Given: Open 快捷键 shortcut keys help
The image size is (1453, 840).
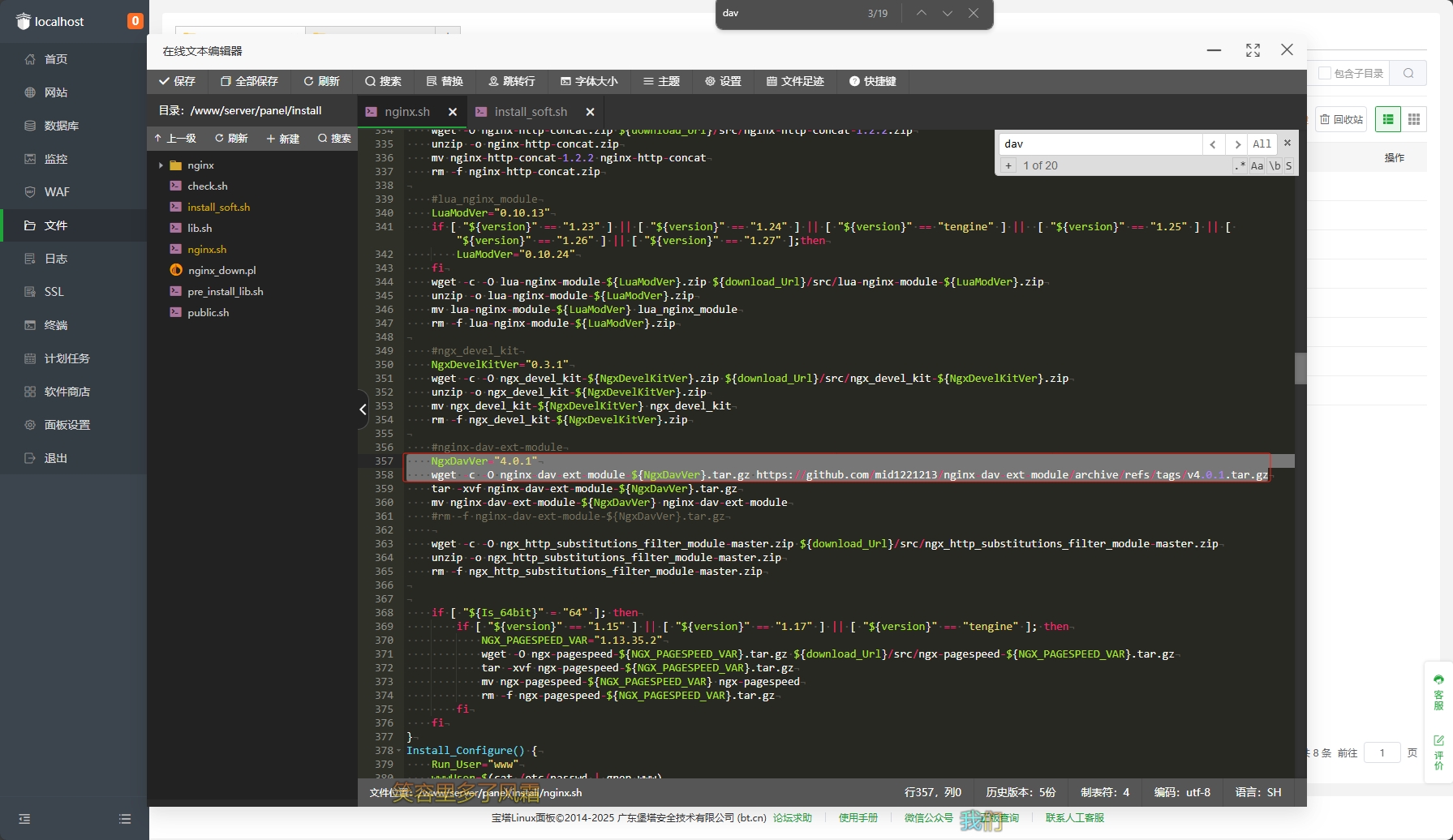Looking at the screenshot, I should pos(873,81).
